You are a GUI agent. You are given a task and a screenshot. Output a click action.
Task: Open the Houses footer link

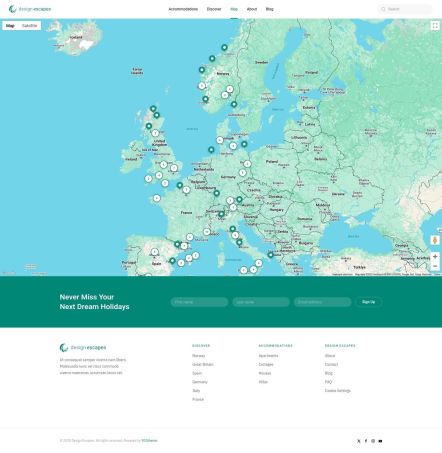pyautogui.click(x=265, y=373)
